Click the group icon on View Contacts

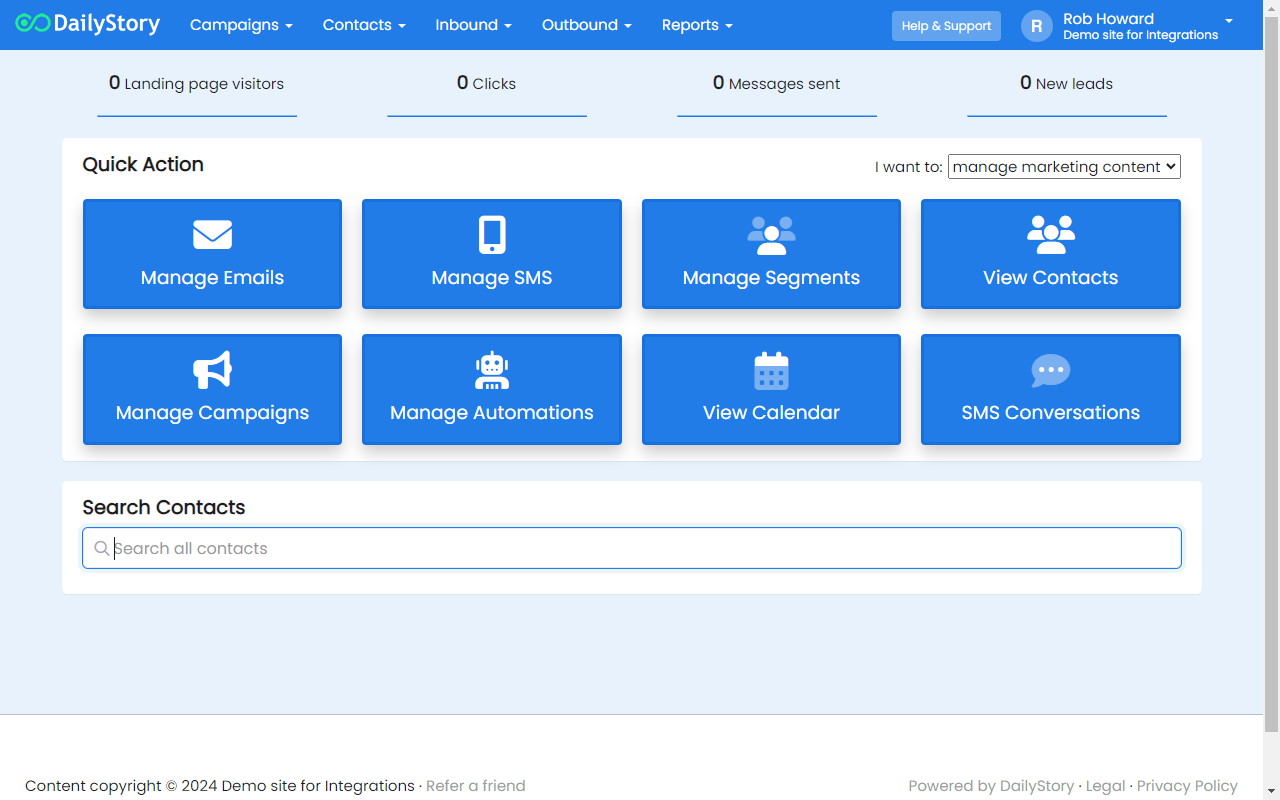(x=1050, y=235)
